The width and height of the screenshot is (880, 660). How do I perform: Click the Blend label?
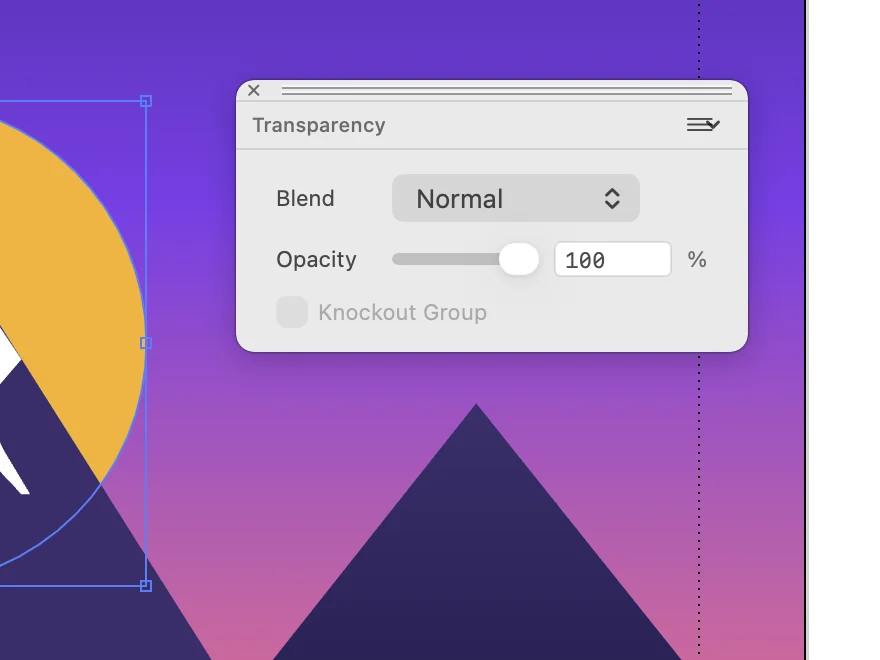click(x=305, y=199)
